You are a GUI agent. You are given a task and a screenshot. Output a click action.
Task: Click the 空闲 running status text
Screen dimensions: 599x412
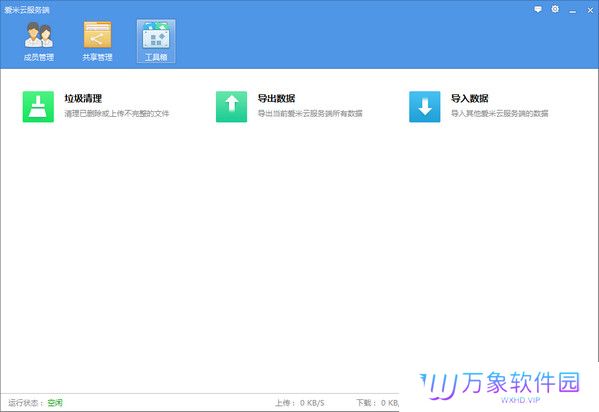55,403
